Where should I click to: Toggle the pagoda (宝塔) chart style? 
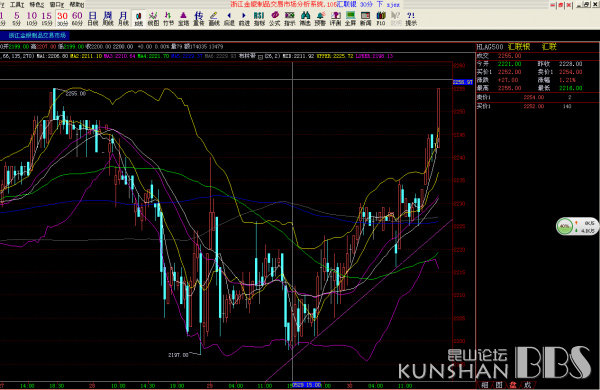(x=184, y=18)
